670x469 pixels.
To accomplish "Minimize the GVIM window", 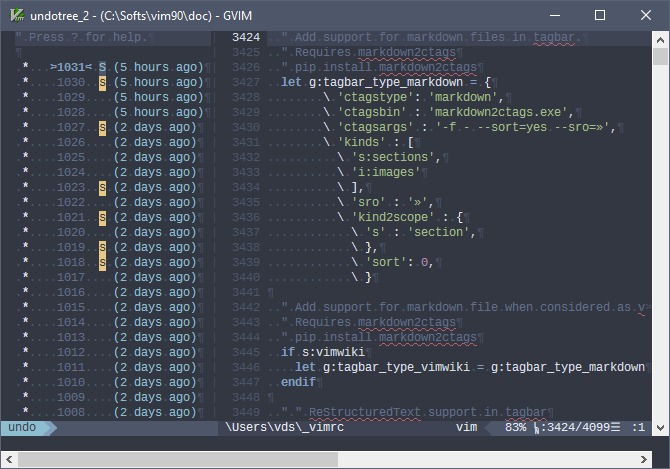I will [x=555, y=15].
